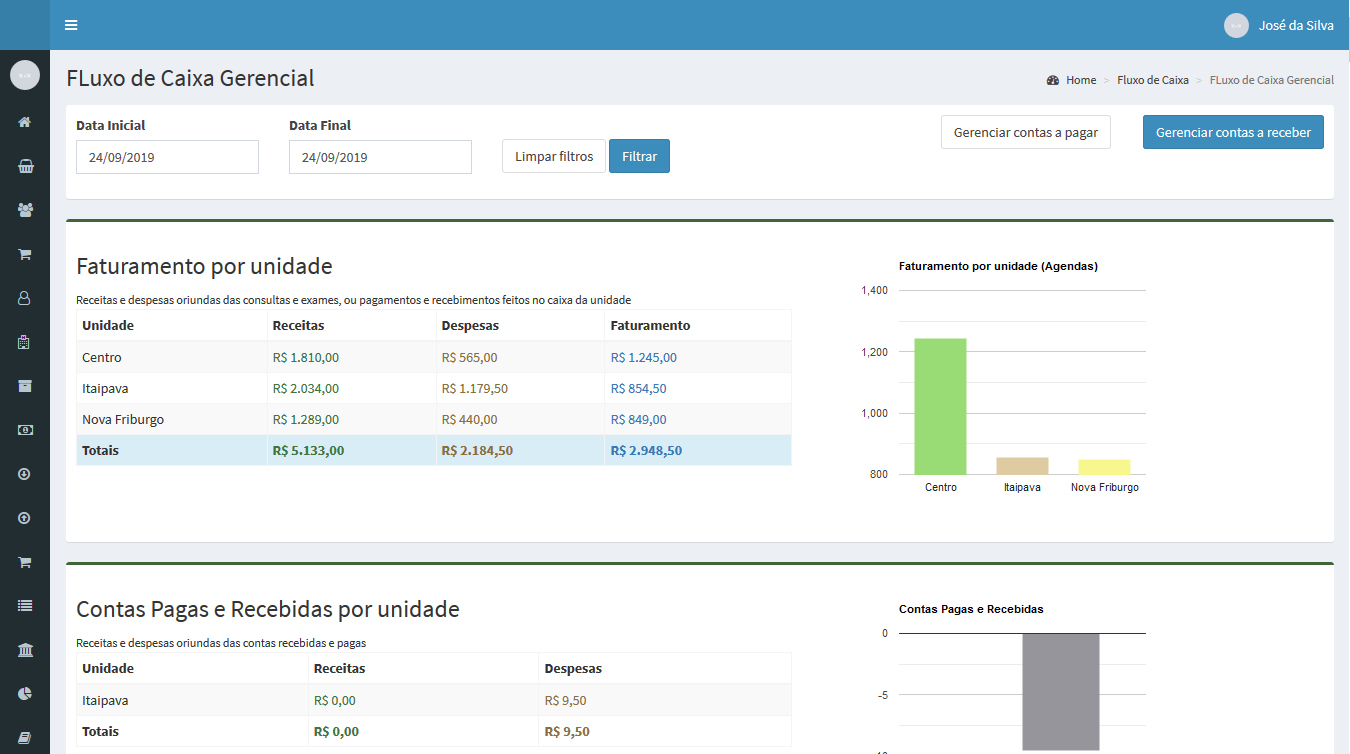This screenshot has height=754, width=1350.
Task: Toggle the hamburger sidebar menu
Action: click(x=71, y=25)
